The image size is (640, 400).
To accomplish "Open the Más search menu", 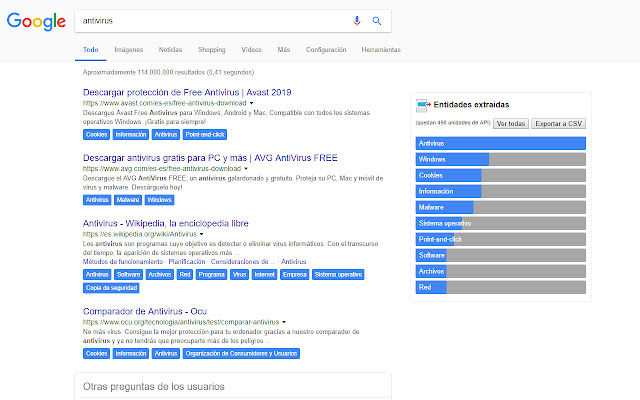I will click(x=284, y=49).
